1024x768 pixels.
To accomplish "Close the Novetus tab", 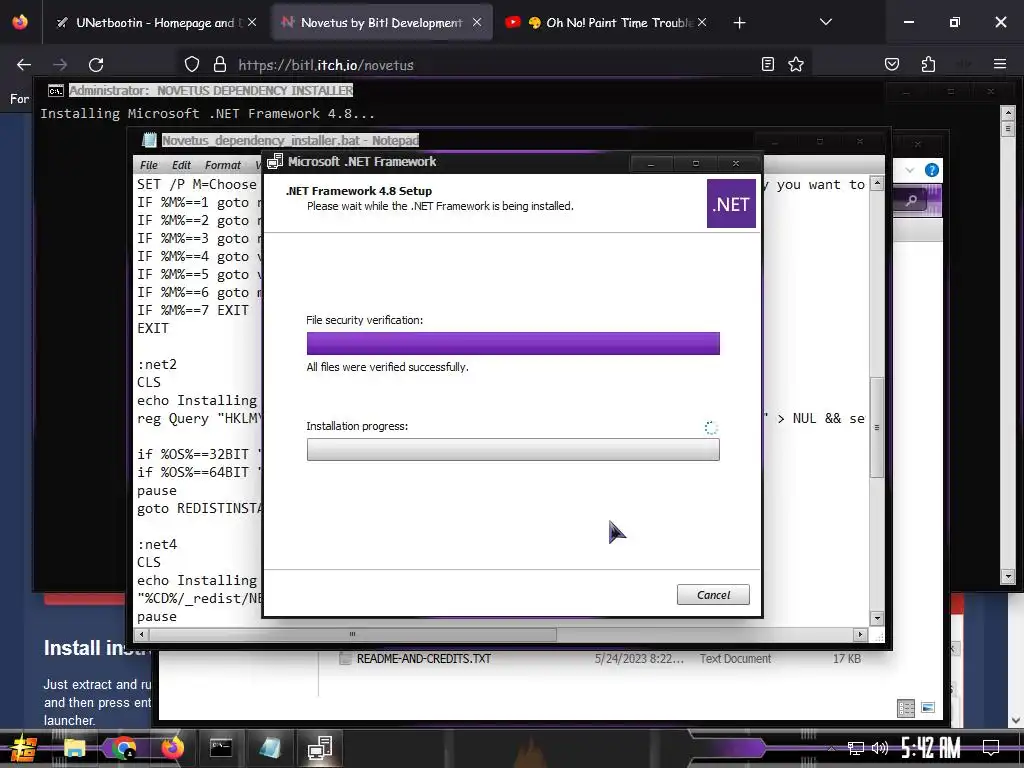I will tap(477, 22).
